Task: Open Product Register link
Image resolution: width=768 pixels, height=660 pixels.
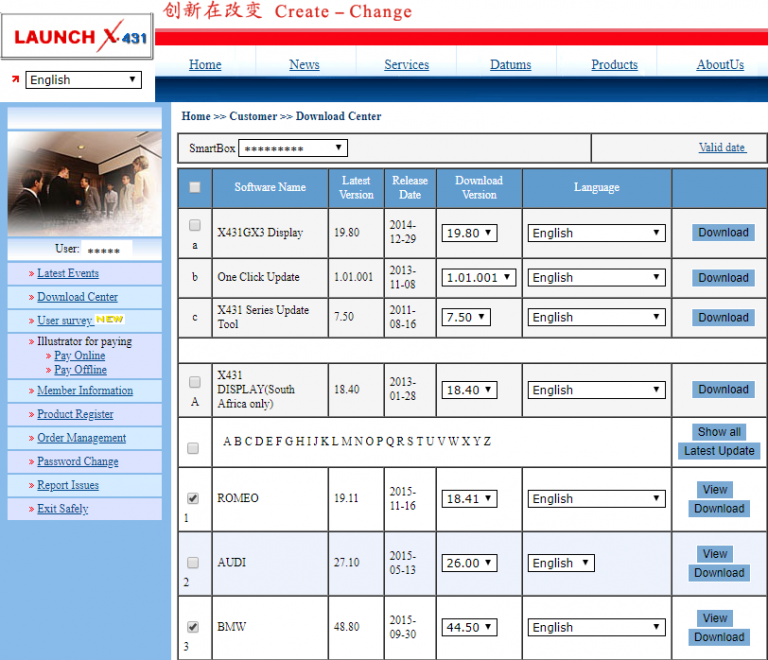Action: click(75, 414)
